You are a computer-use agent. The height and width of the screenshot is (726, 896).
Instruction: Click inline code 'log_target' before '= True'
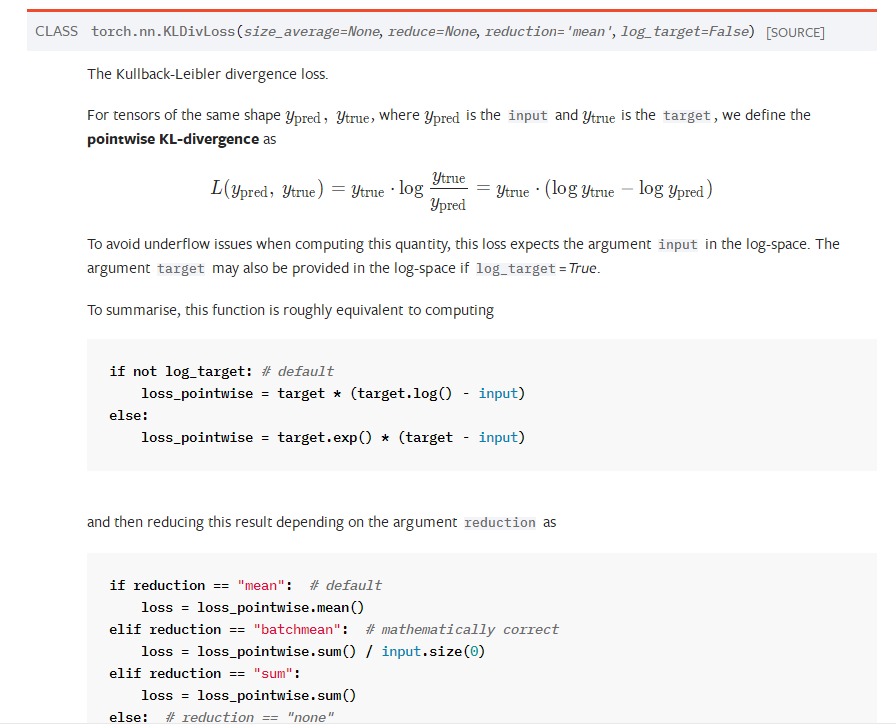[515, 269]
